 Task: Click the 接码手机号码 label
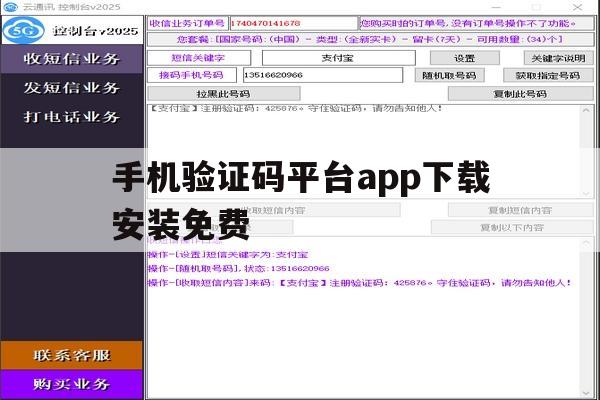point(191,75)
